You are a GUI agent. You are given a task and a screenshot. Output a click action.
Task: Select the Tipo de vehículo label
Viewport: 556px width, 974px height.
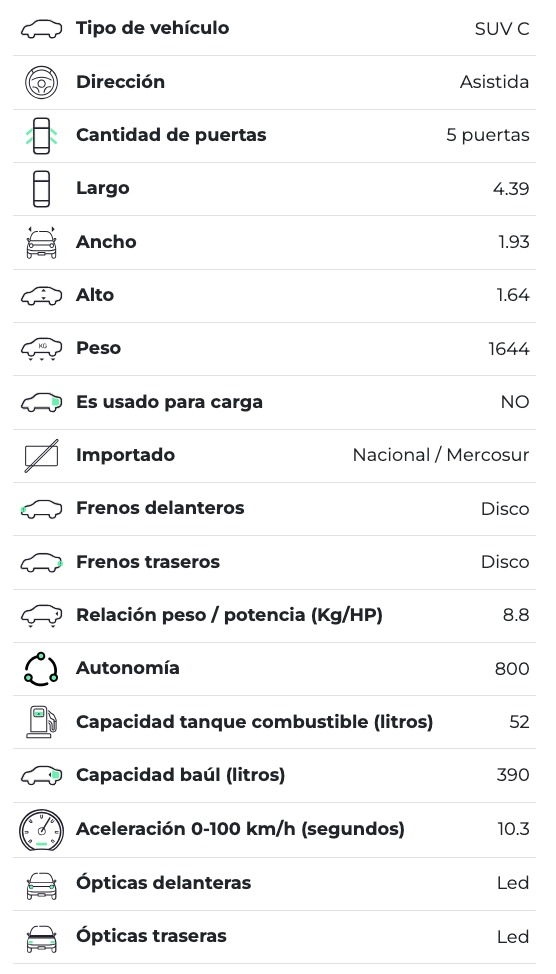tap(152, 28)
